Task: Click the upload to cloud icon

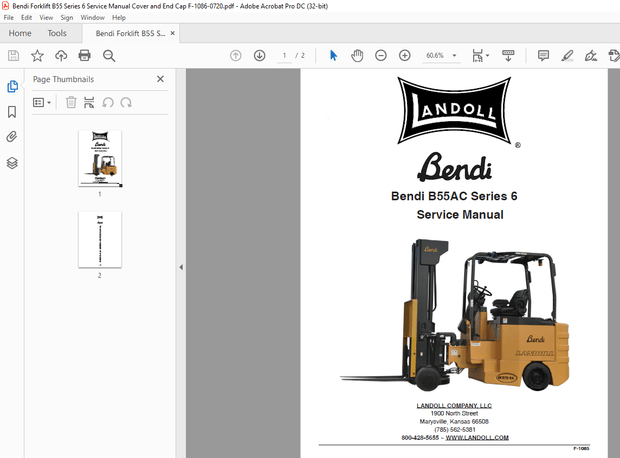Action: [x=61, y=56]
